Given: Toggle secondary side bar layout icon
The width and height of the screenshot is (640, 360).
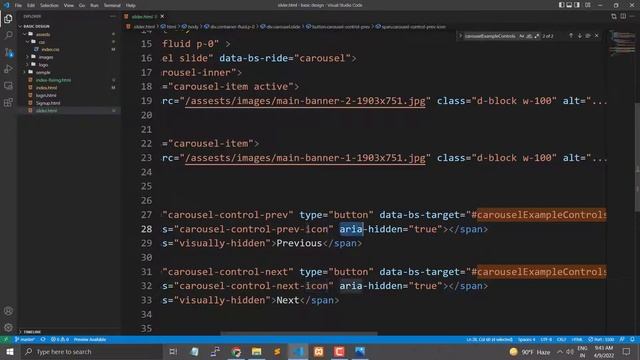Looking at the screenshot, I should coord(577,5).
